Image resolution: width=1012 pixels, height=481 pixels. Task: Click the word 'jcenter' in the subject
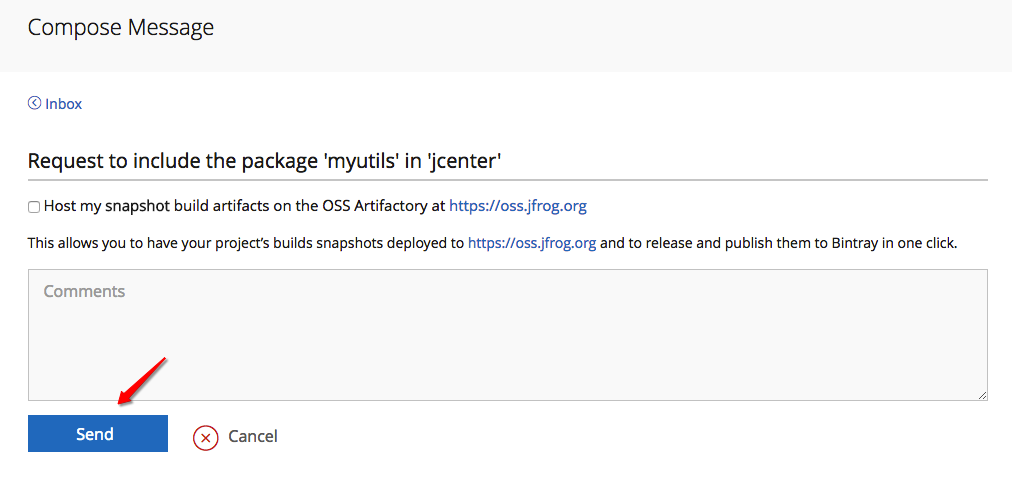point(464,161)
